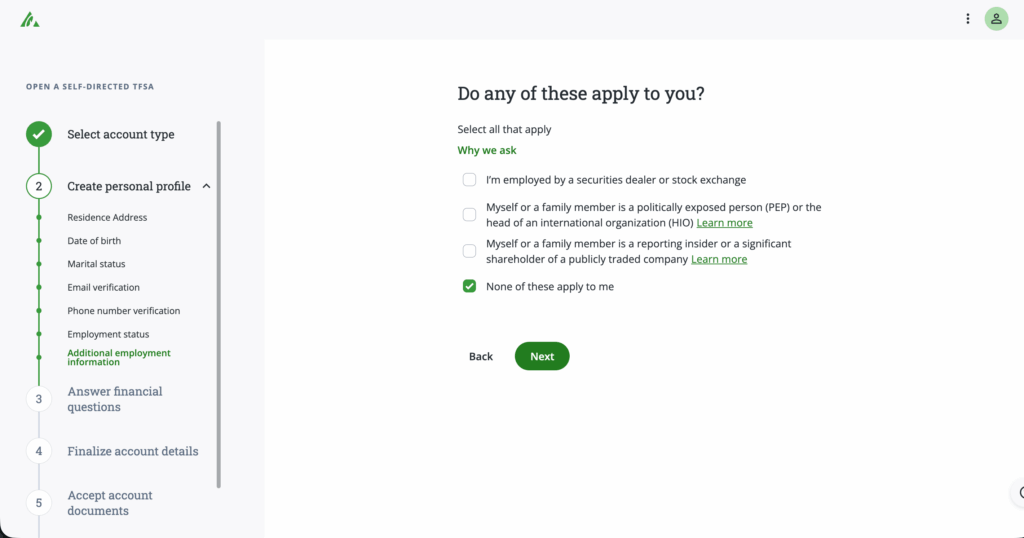This screenshot has width=1024, height=538.
Task: Click the green mountain logo icon
Action: pos(30,19)
